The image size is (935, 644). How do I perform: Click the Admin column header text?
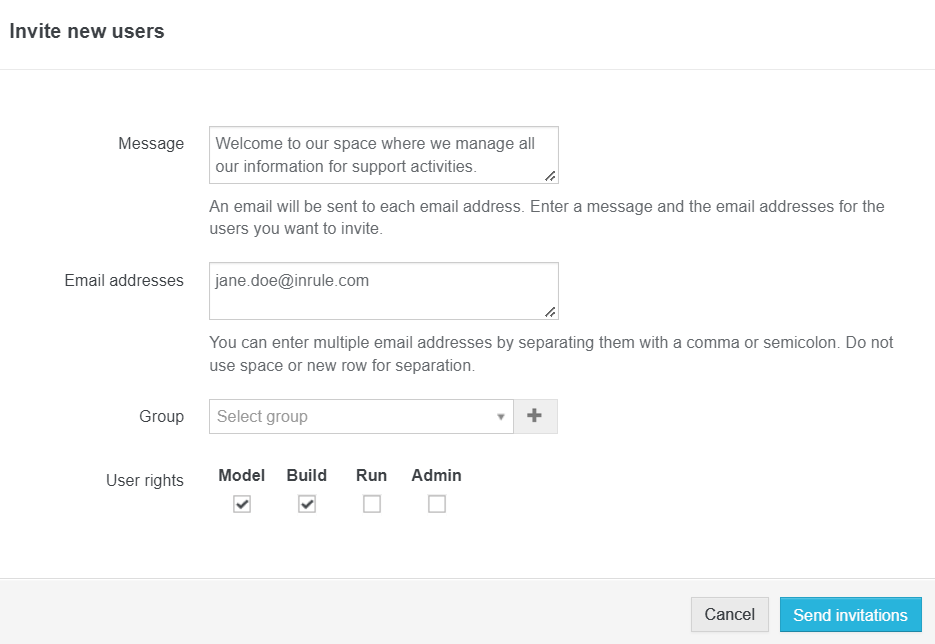pyautogui.click(x=436, y=475)
